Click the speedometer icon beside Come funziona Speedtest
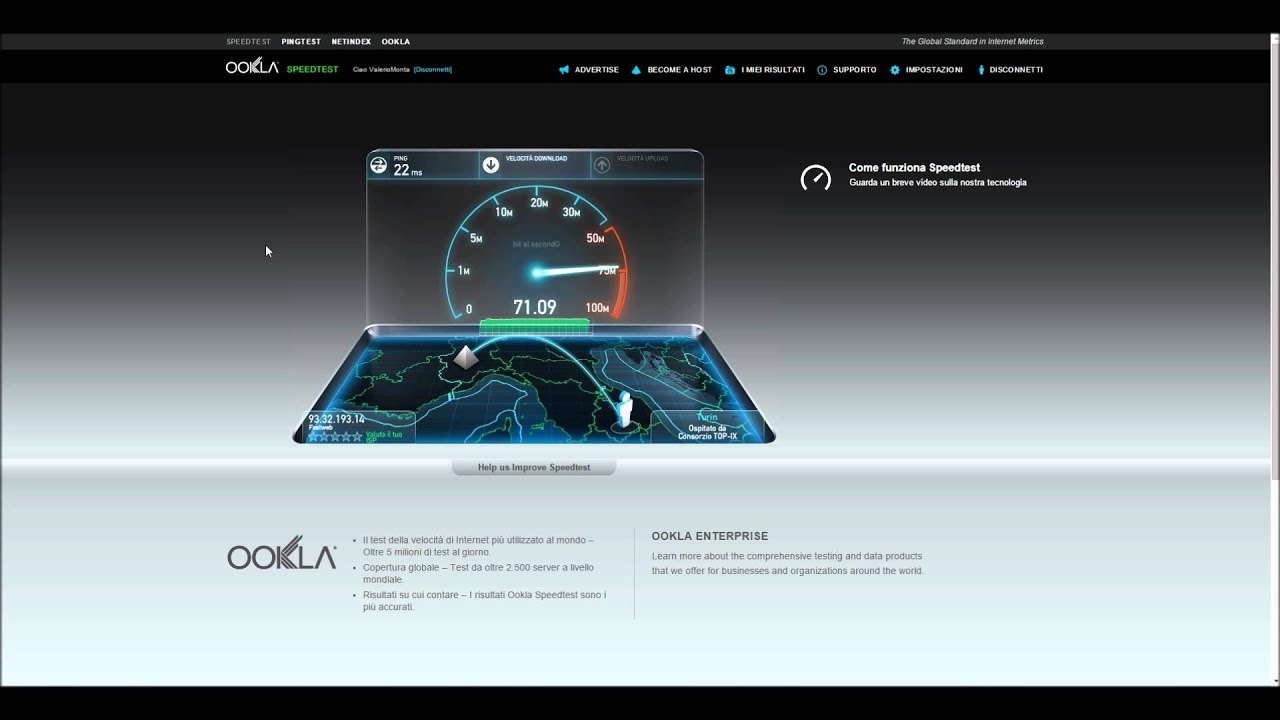 coord(816,178)
